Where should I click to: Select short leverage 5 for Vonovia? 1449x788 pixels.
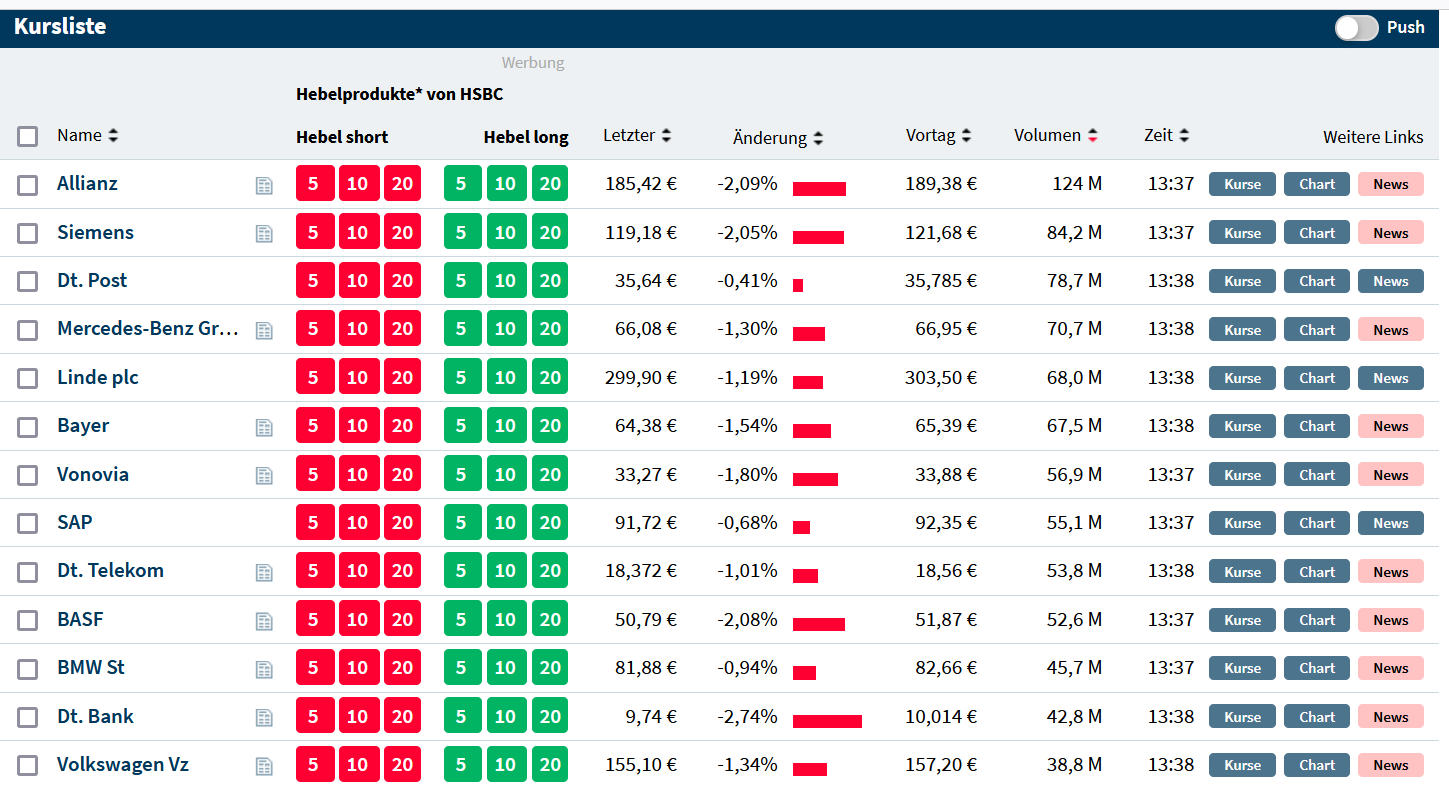point(314,474)
